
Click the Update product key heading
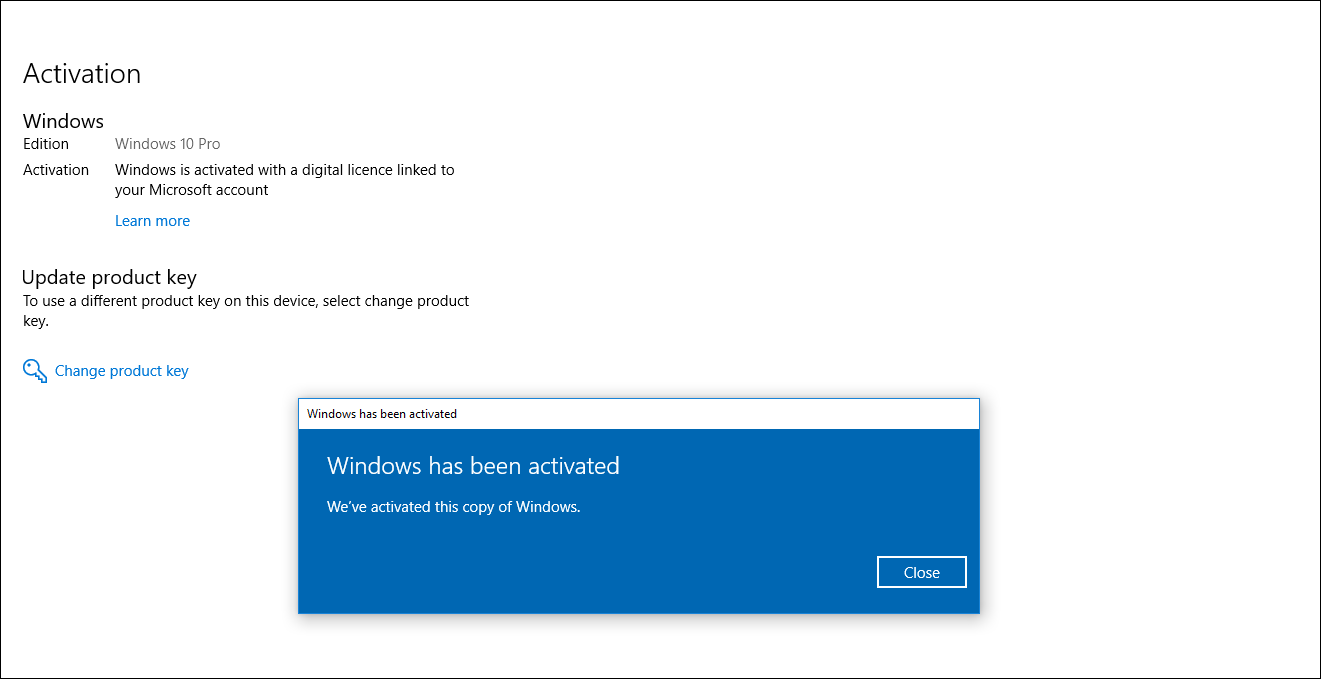pos(109,277)
